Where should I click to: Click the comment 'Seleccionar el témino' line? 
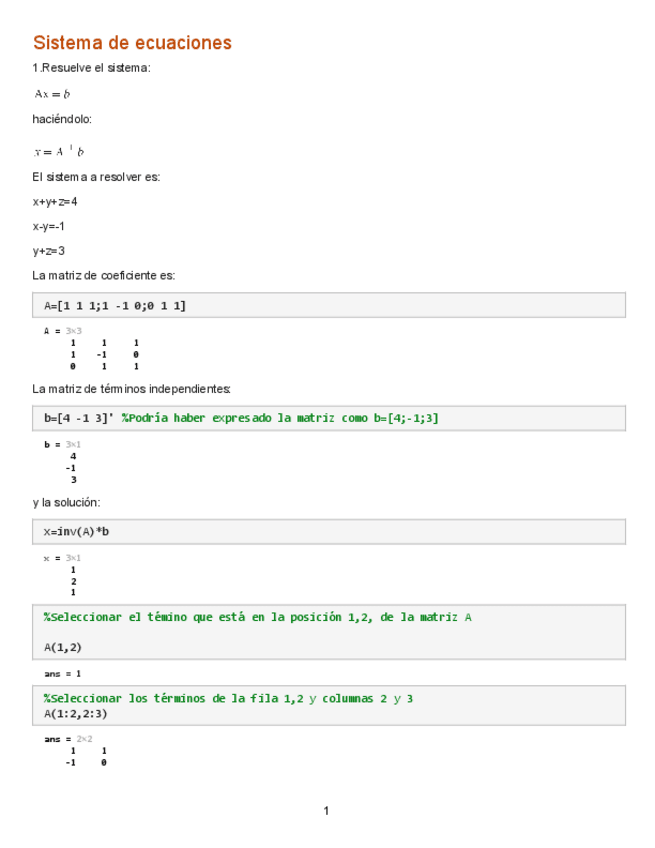click(257, 617)
